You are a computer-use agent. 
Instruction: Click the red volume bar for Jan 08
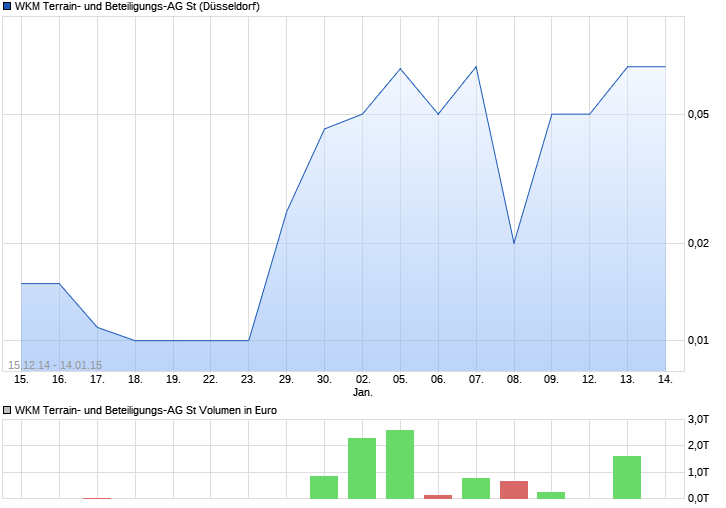514,490
